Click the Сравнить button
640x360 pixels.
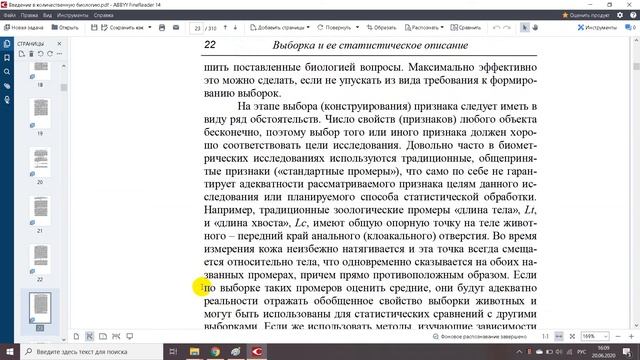(466, 27)
